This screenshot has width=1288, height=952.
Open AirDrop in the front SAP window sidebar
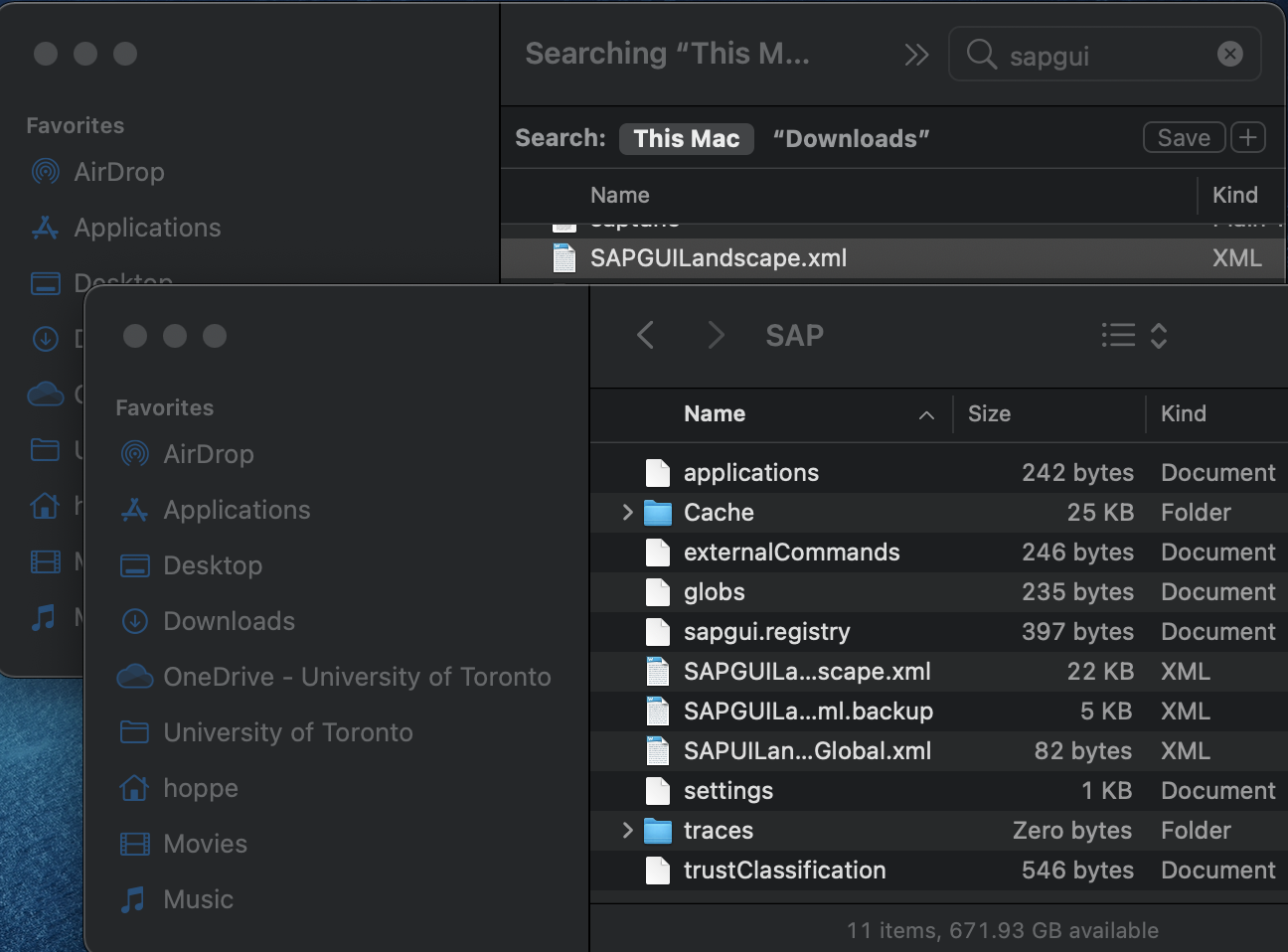(209, 454)
